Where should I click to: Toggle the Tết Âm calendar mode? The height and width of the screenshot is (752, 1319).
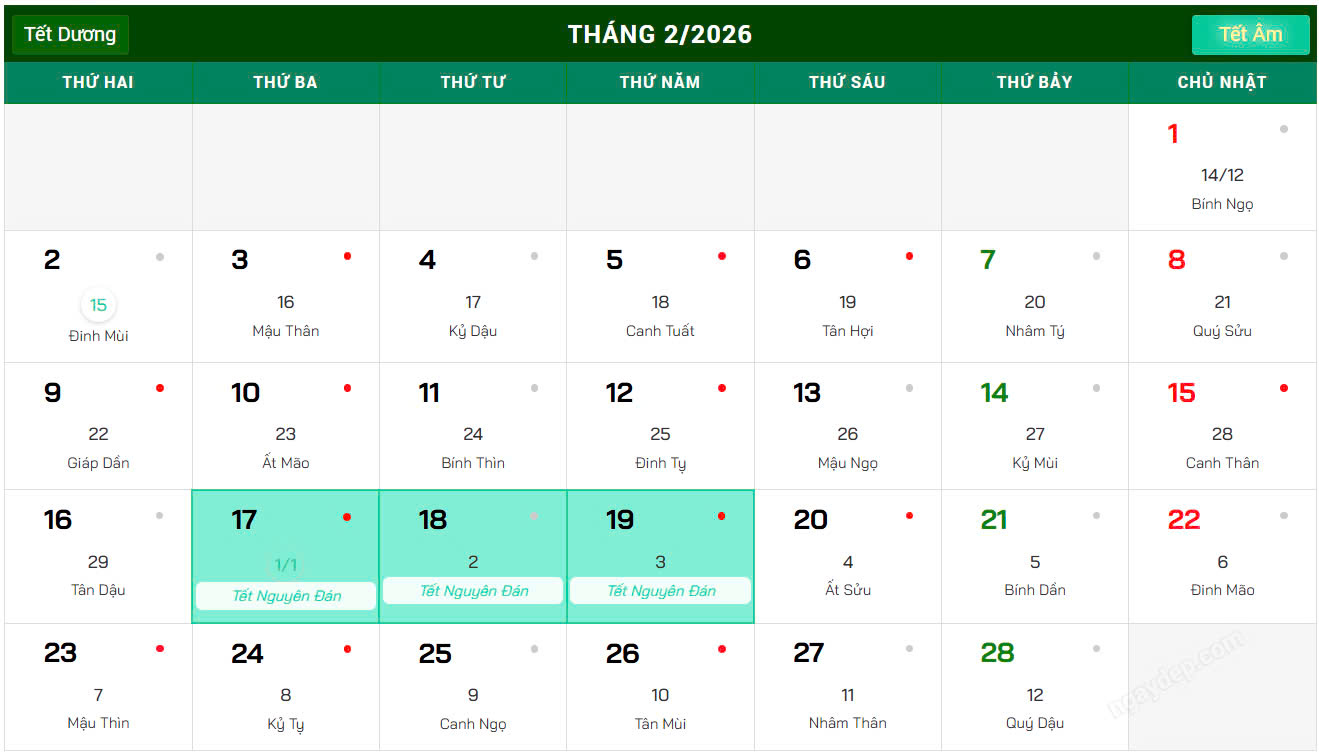coord(1250,34)
